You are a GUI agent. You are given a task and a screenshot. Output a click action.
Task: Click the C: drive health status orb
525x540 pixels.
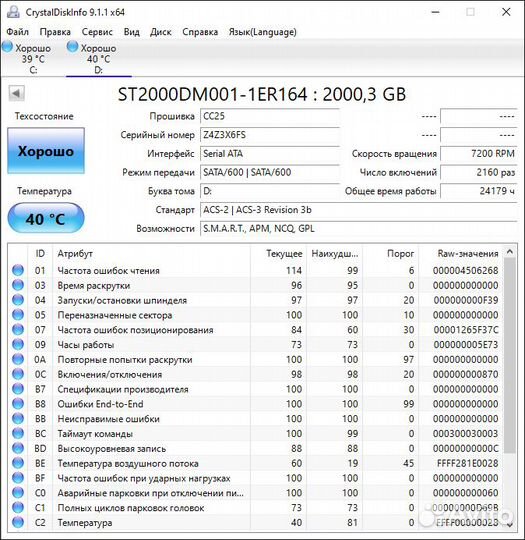pos(7,46)
